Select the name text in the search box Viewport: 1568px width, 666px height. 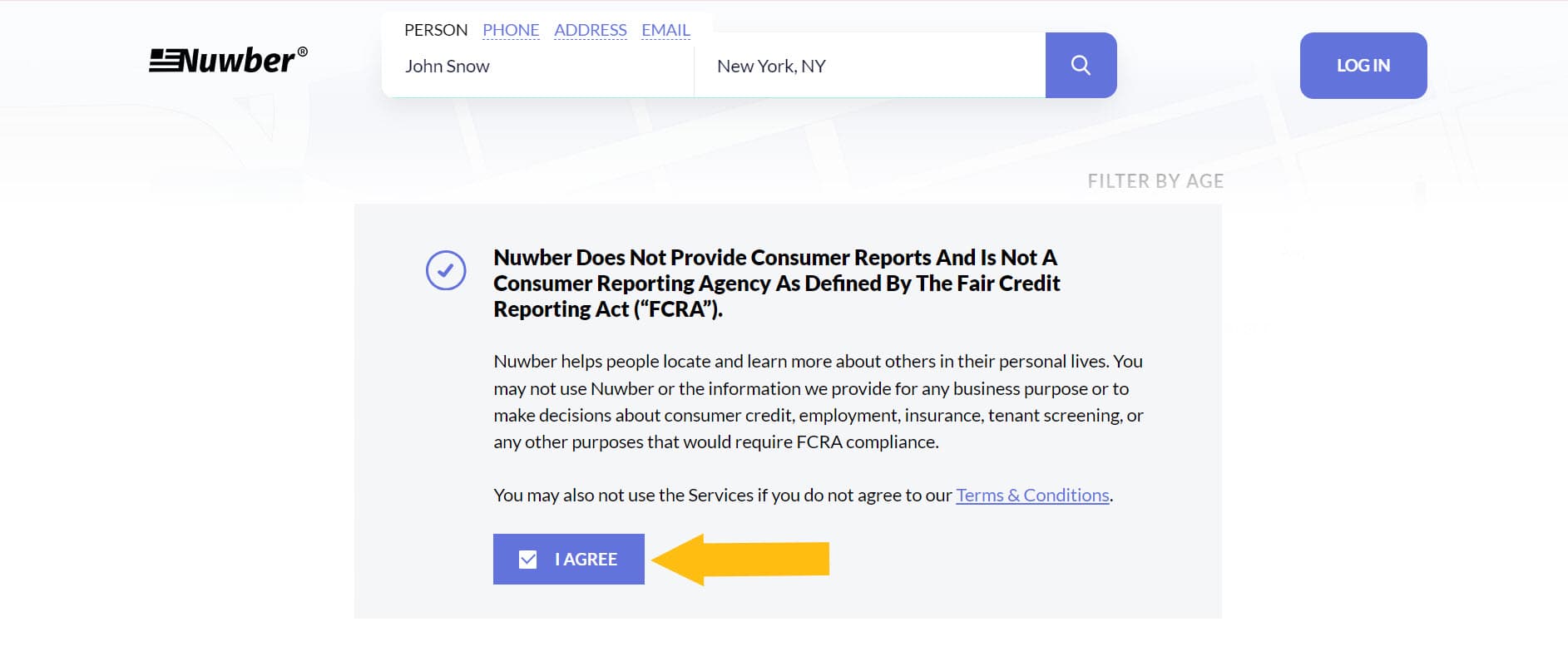click(447, 66)
